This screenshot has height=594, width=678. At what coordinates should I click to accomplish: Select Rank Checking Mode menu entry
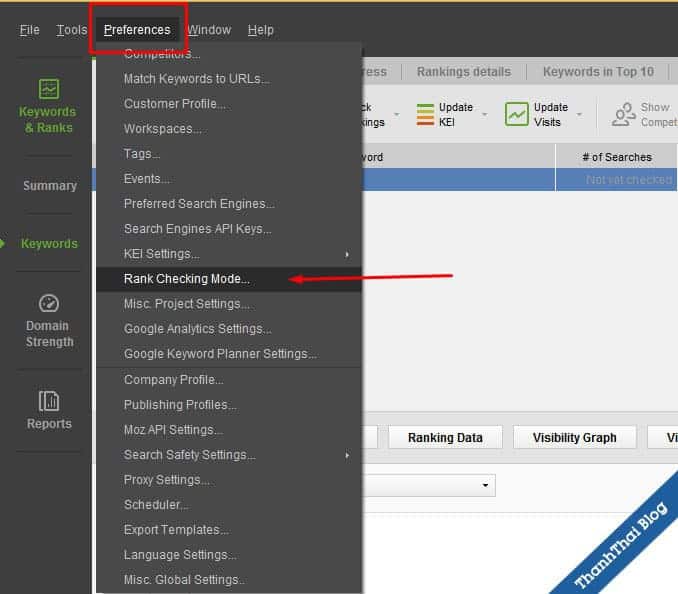click(x=187, y=279)
